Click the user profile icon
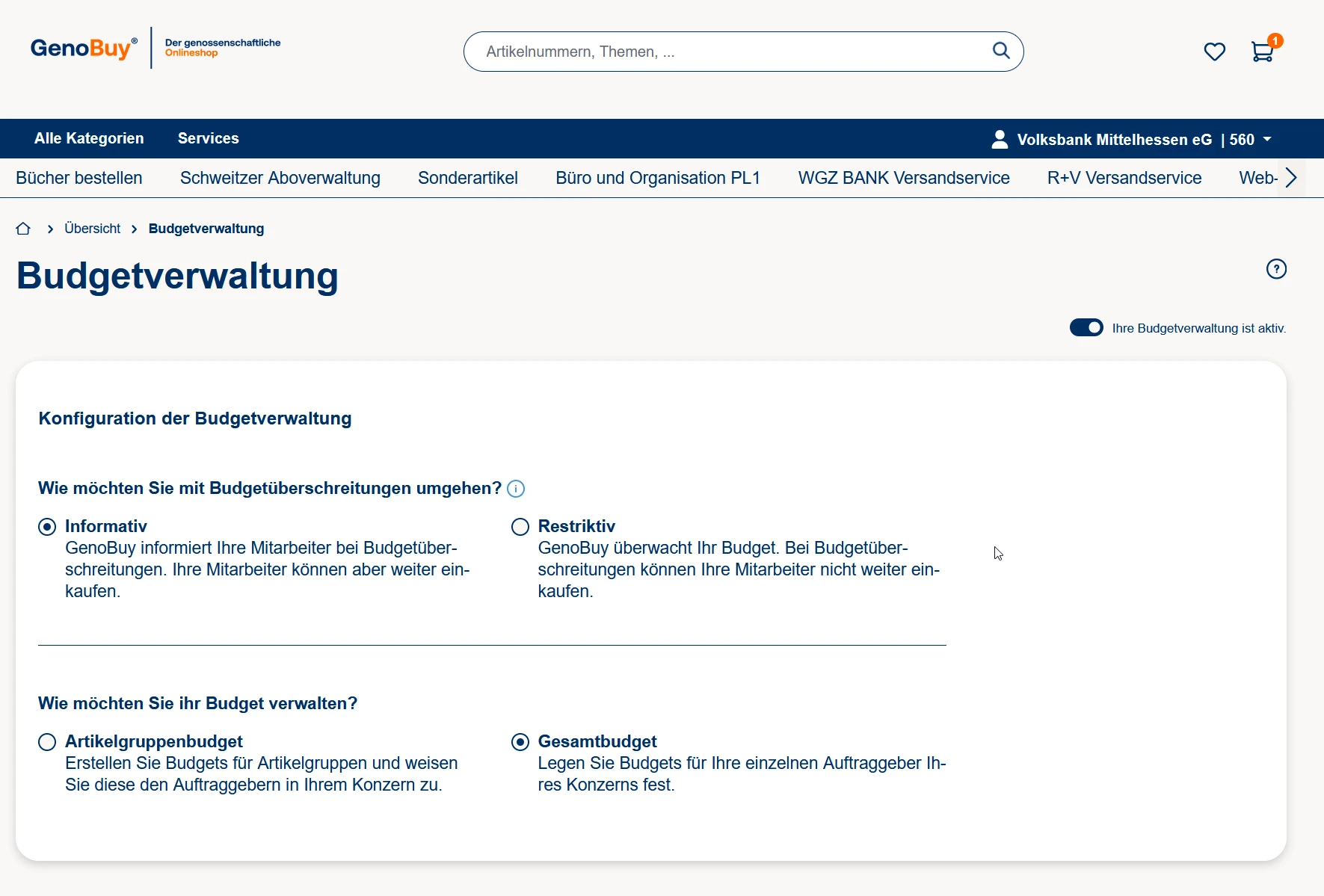The image size is (1324, 896). [999, 140]
